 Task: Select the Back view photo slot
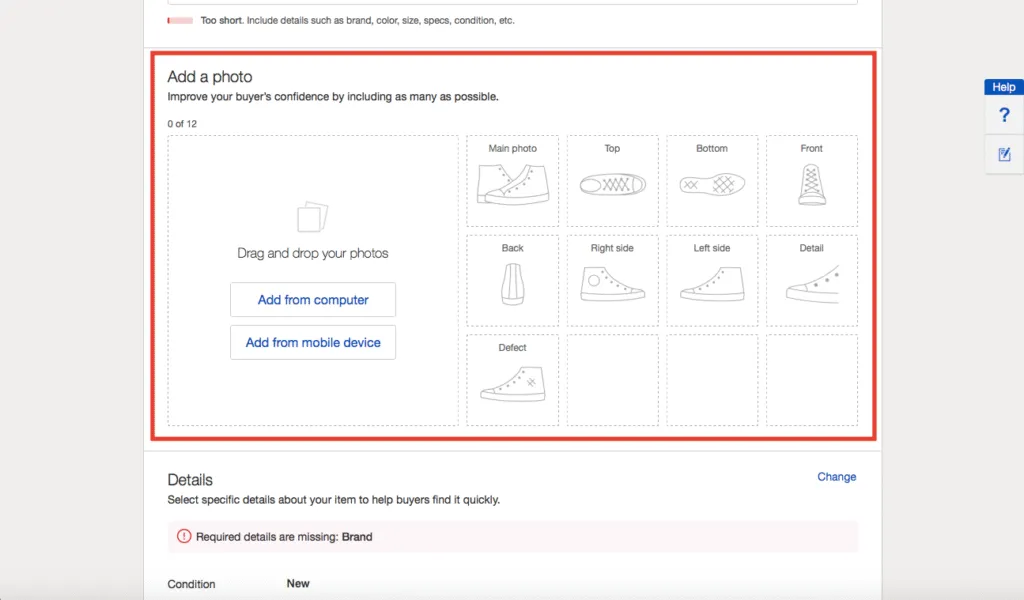click(512, 280)
